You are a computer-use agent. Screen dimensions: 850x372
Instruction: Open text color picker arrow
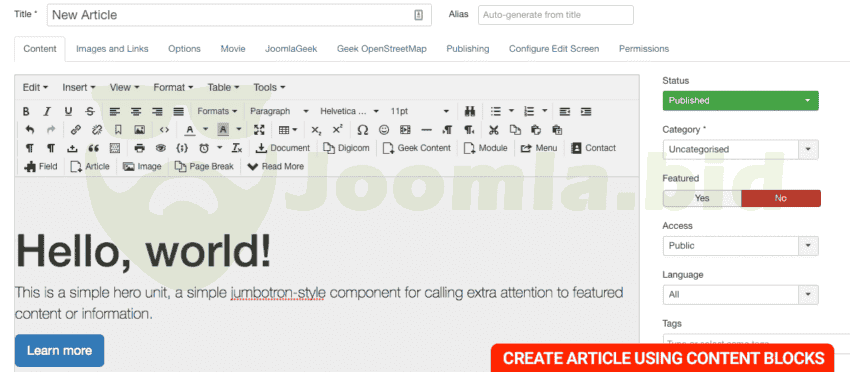pos(205,130)
